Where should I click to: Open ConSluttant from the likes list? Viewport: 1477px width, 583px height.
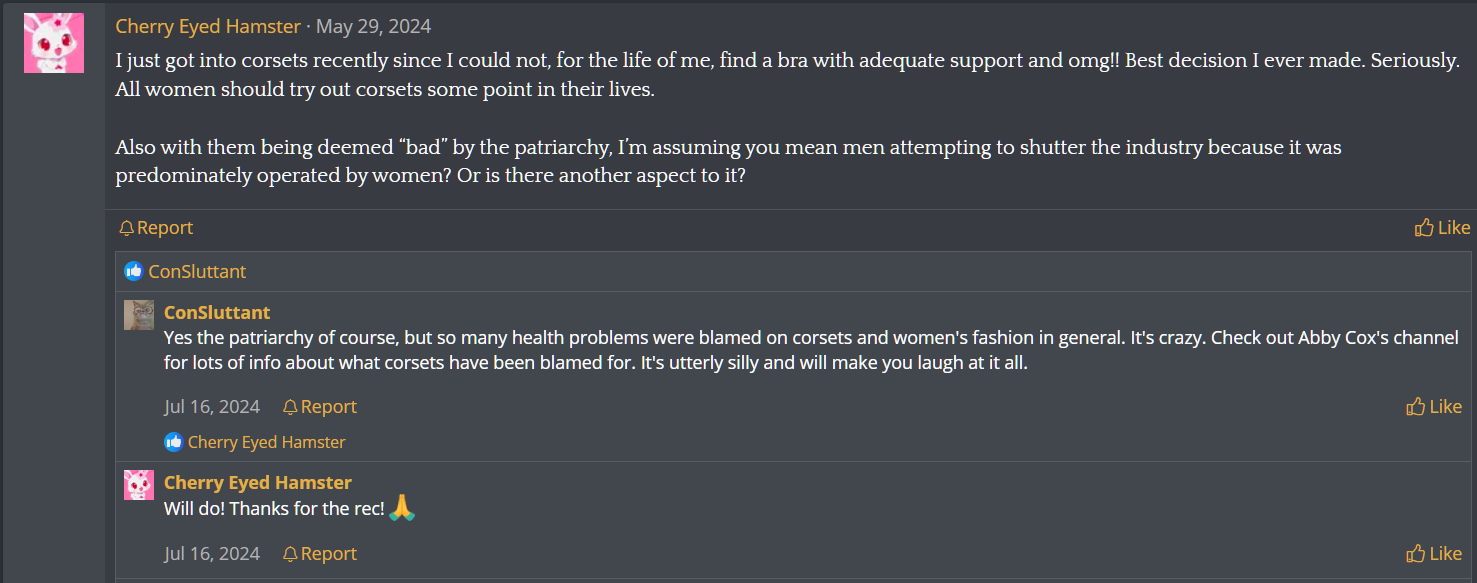[x=197, y=271]
